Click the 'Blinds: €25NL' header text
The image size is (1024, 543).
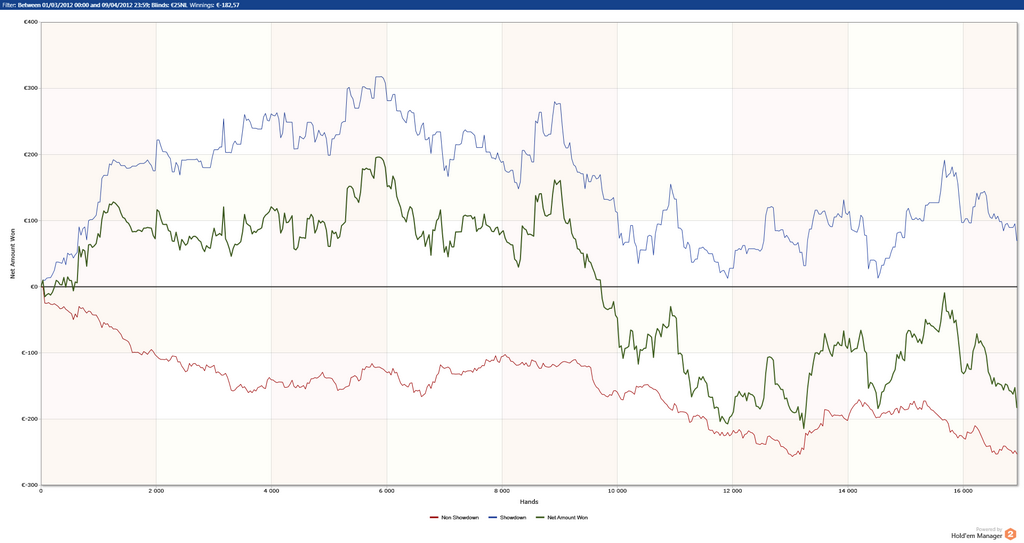(x=170, y=5)
